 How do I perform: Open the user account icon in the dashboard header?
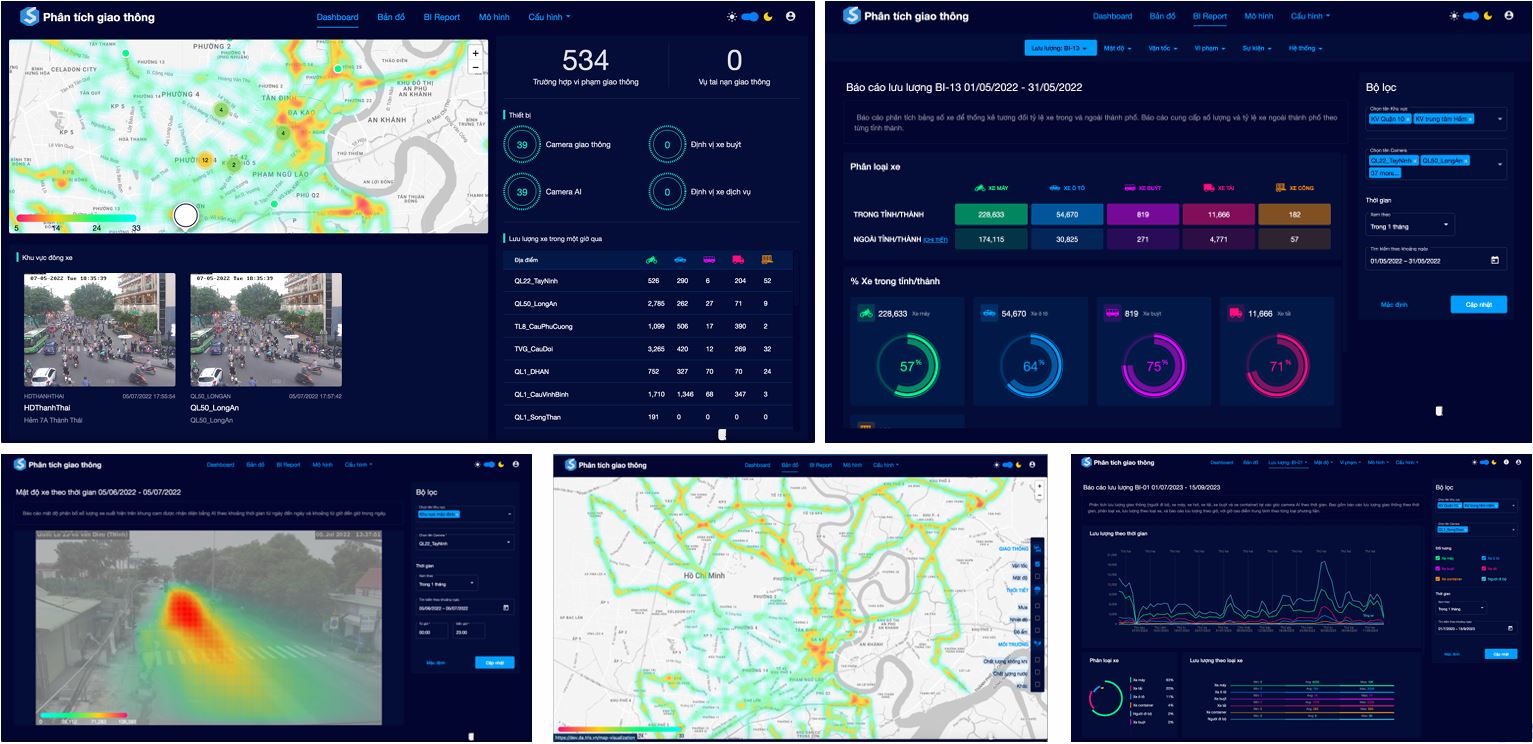click(791, 17)
